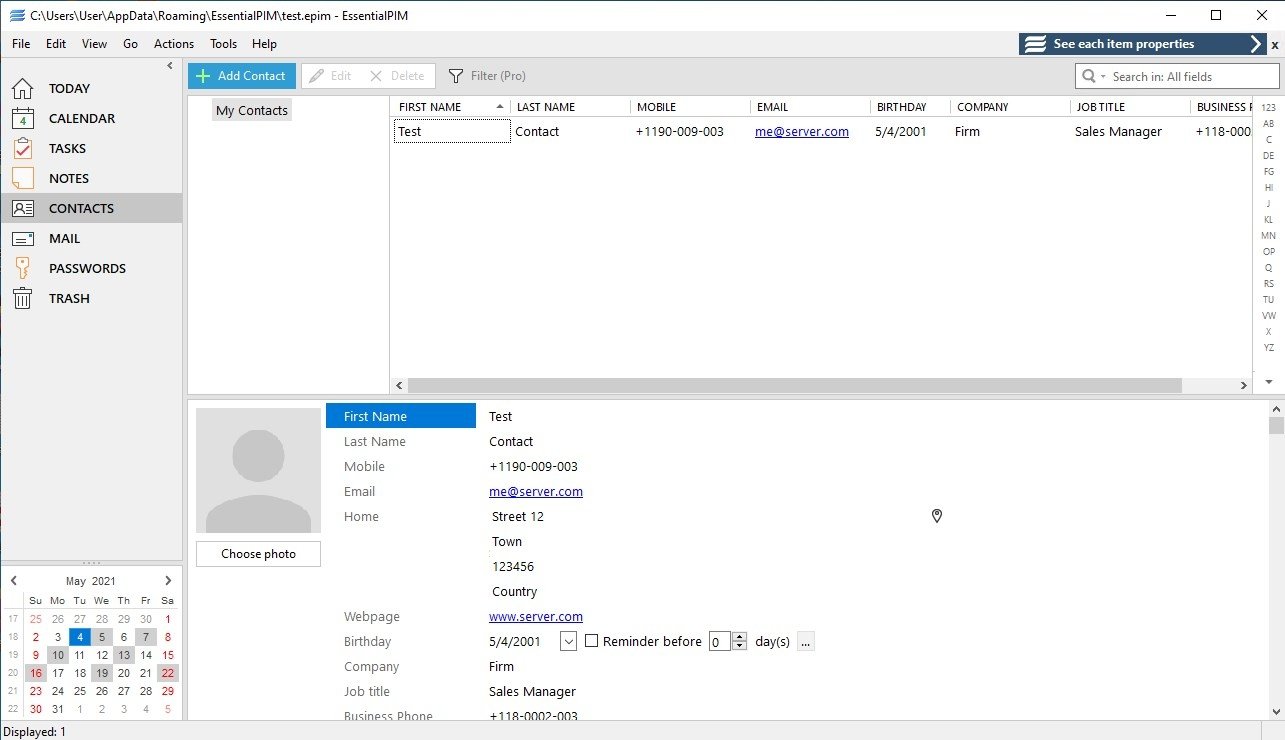The width and height of the screenshot is (1285, 740).
Task: Click the details pane vertical scrollbar
Action: coord(1276,425)
